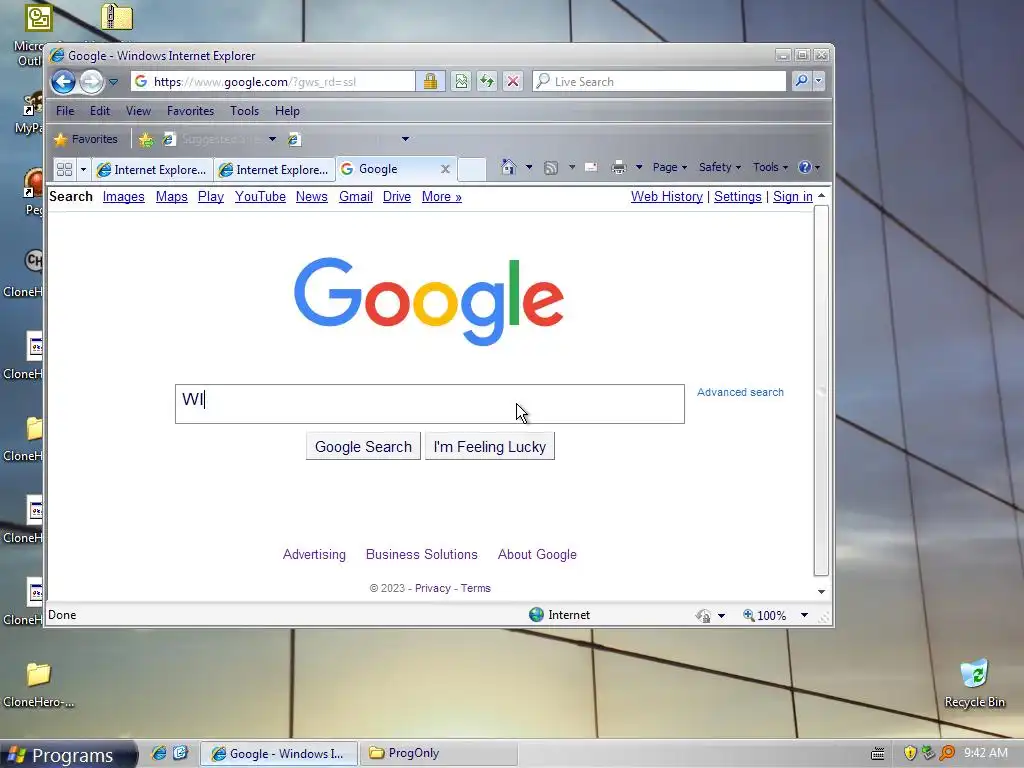Image resolution: width=1024 pixels, height=768 pixels.
Task: Open Advanced search link
Action: (740, 392)
